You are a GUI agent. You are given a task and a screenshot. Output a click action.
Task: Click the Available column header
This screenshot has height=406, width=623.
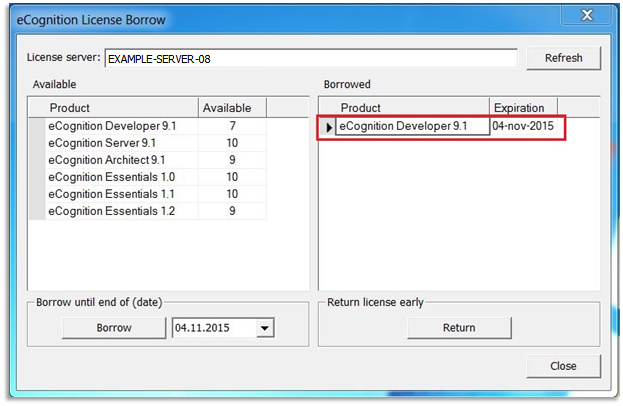[x=232, y=108]
